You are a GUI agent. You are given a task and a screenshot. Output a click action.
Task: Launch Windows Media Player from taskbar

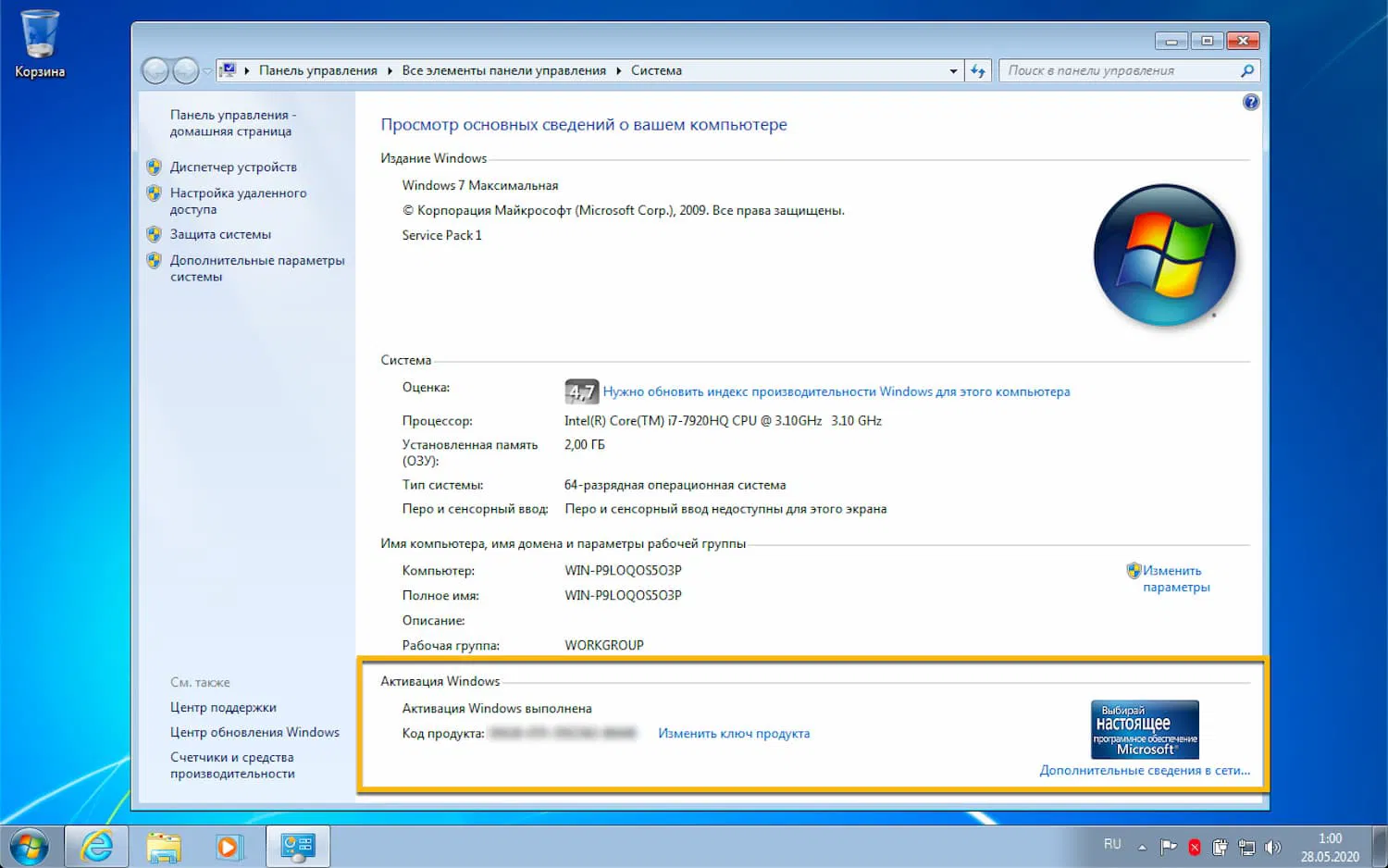coord(229,846)
